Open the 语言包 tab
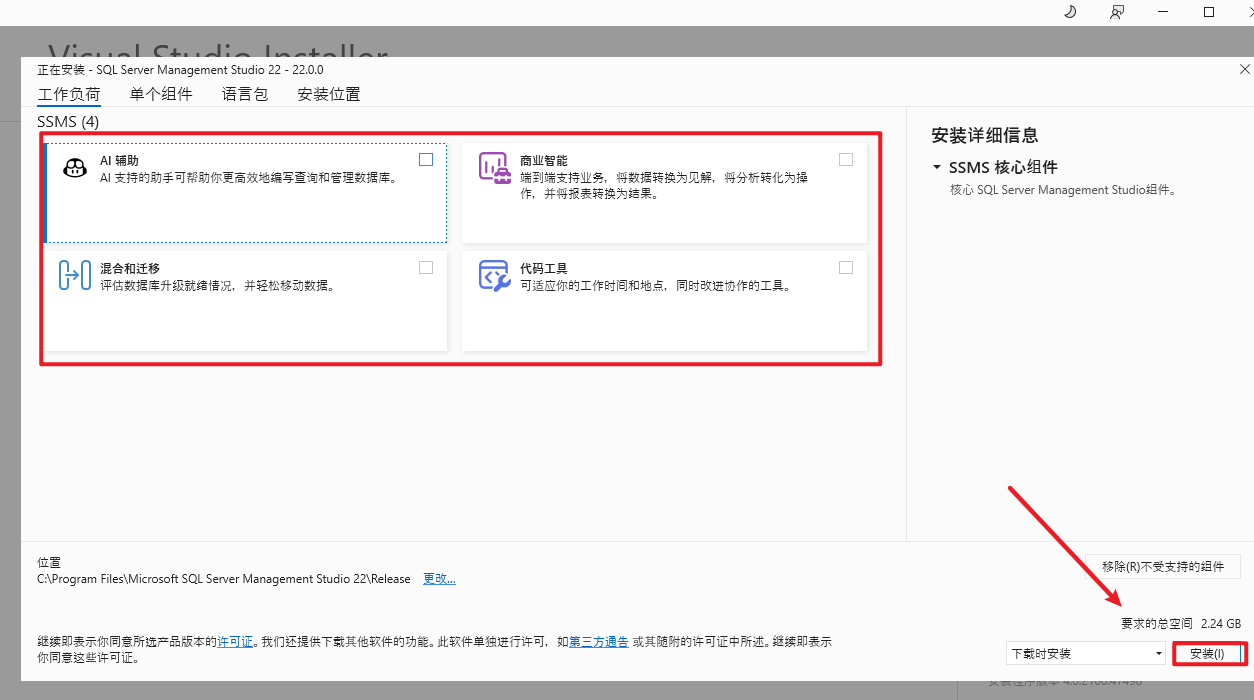Screen dimensions: 1254x700 coord(245,94)
